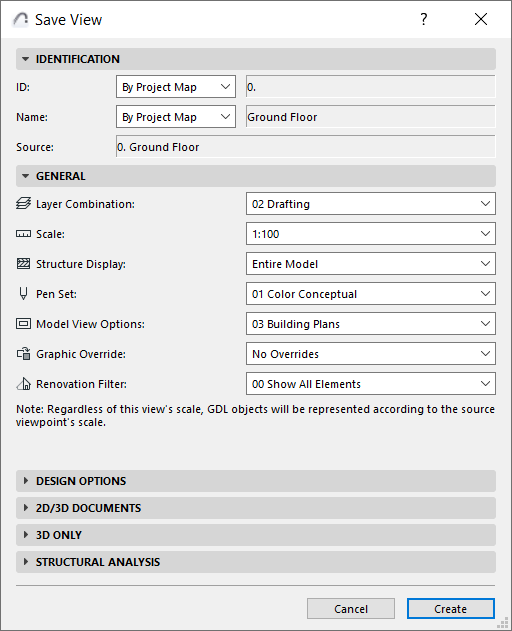Image resolution: width=512 pixels, height=631 pixels.
Task: Open the help question mark button
Action: pos(423,19)
